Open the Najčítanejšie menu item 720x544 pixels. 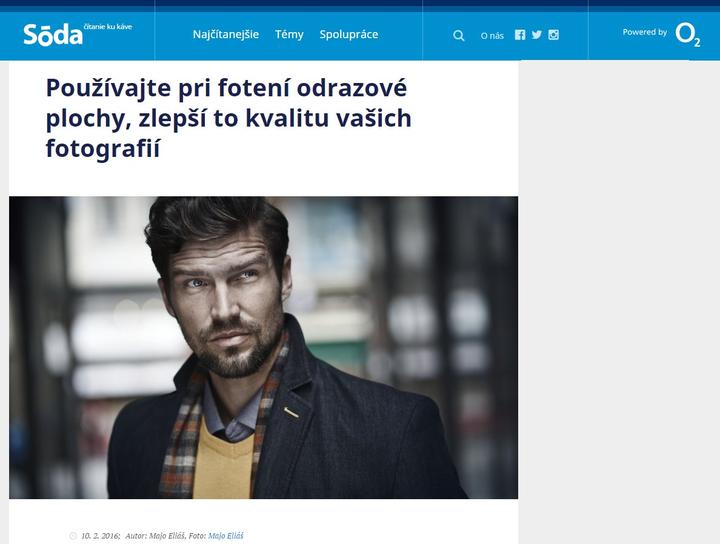tap(225, 34)
